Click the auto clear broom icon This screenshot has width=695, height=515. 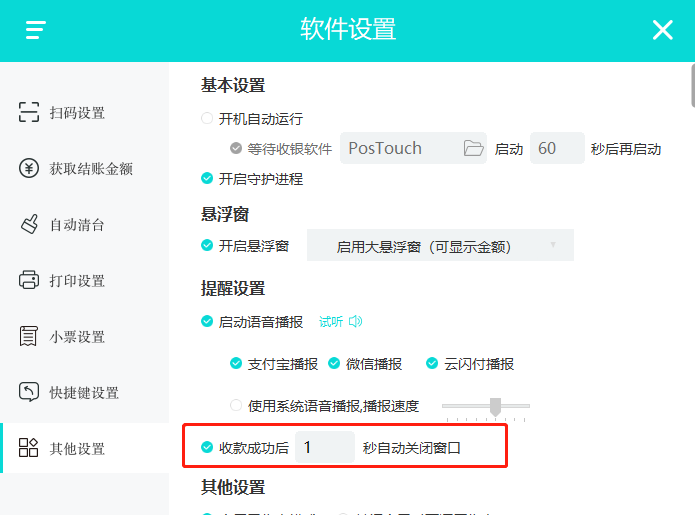pyautogui.click(x=29, y=225)
